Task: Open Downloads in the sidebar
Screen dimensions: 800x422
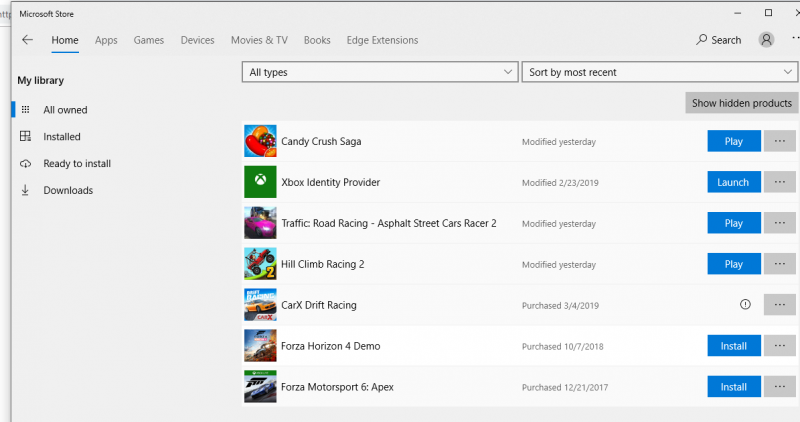Action: point(68,191)
